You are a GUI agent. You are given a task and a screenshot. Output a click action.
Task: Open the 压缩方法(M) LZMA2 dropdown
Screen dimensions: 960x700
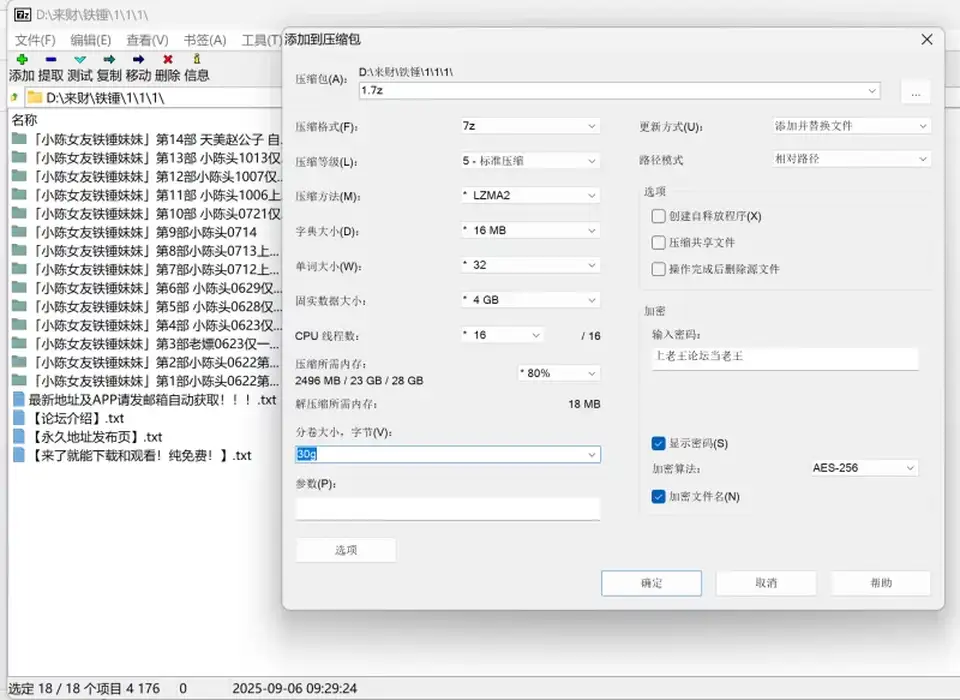point(530,195)
